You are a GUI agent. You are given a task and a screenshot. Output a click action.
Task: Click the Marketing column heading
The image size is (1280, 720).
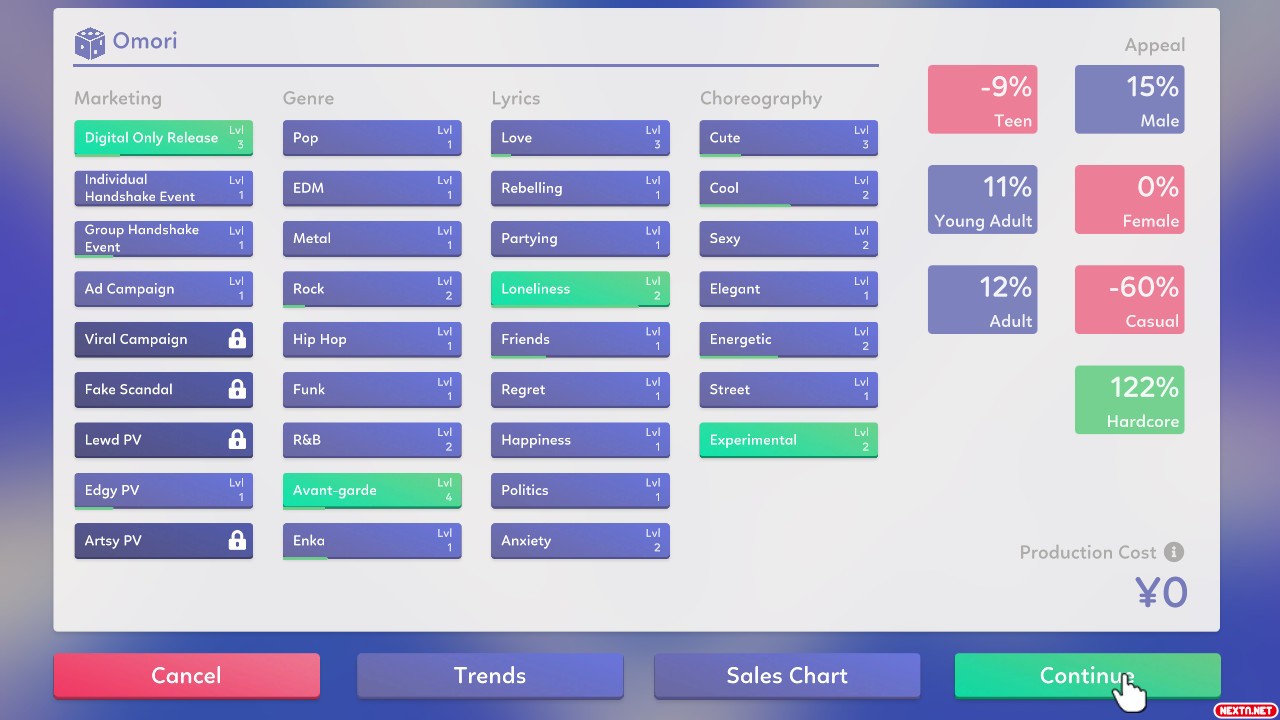point(118,98)
